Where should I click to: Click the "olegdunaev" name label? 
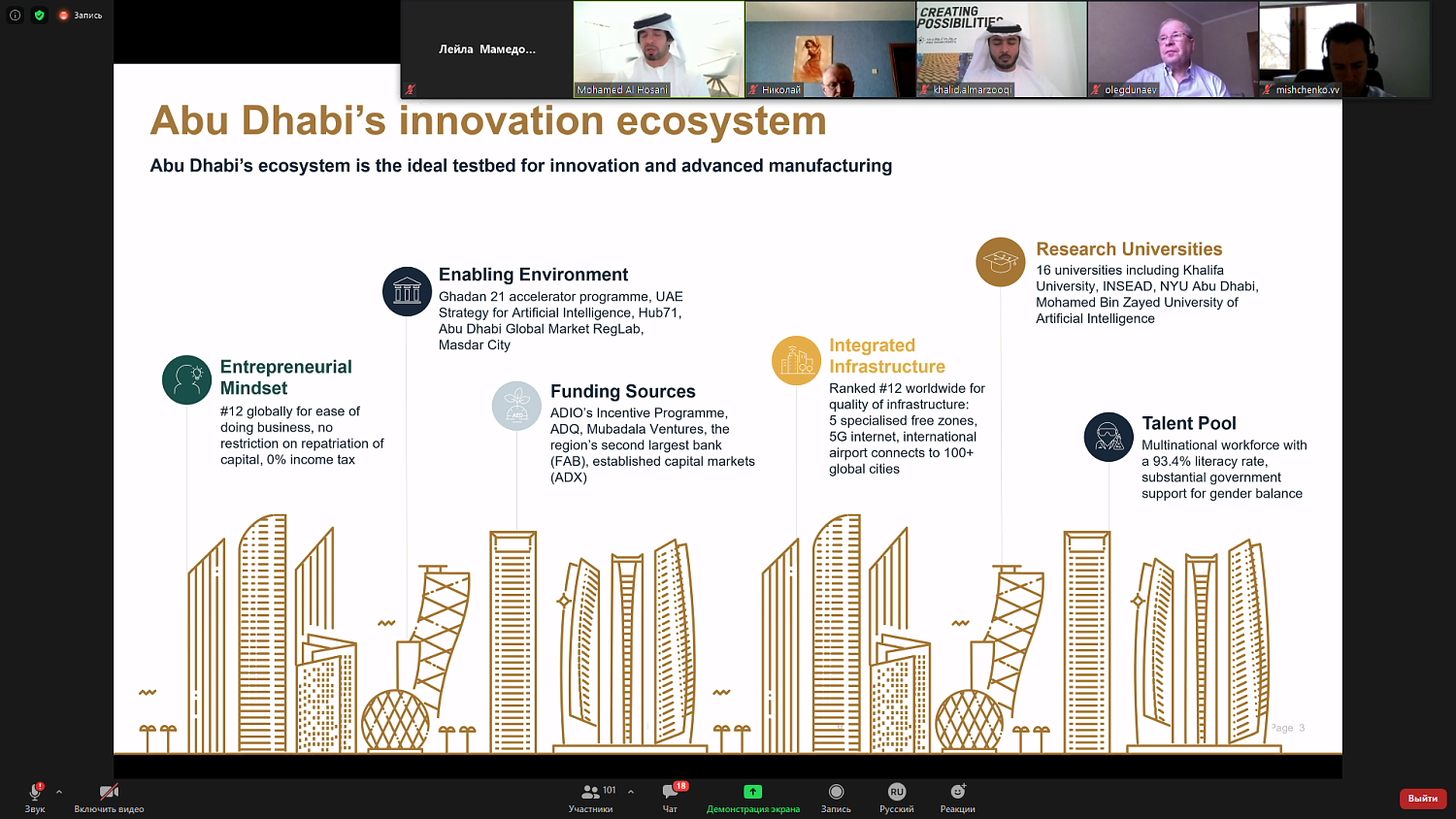point(1131,90)
